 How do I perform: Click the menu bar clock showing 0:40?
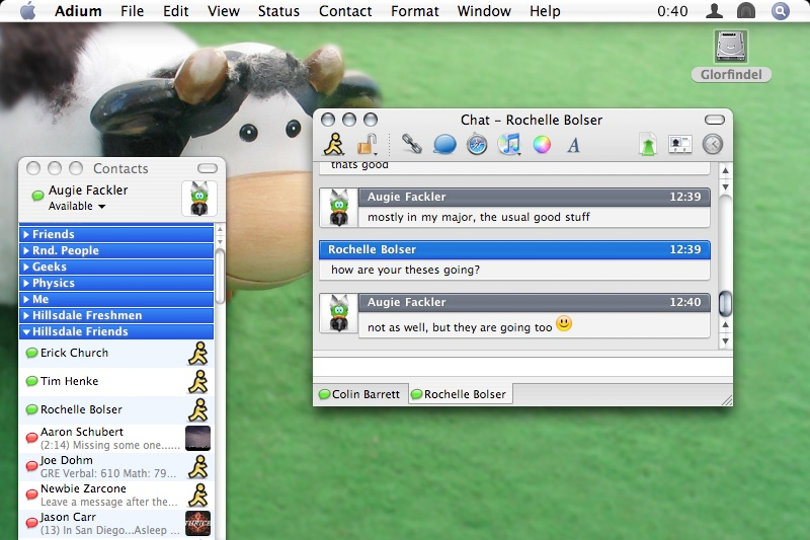[672, 11]
